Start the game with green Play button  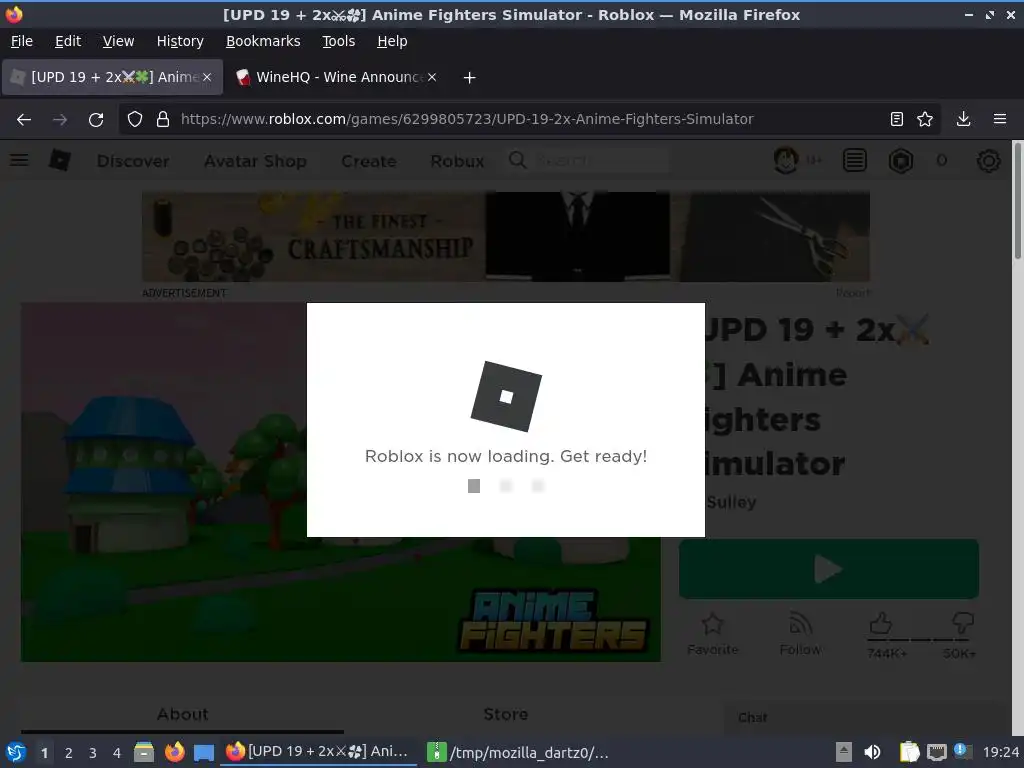click(x=829, y=569)
